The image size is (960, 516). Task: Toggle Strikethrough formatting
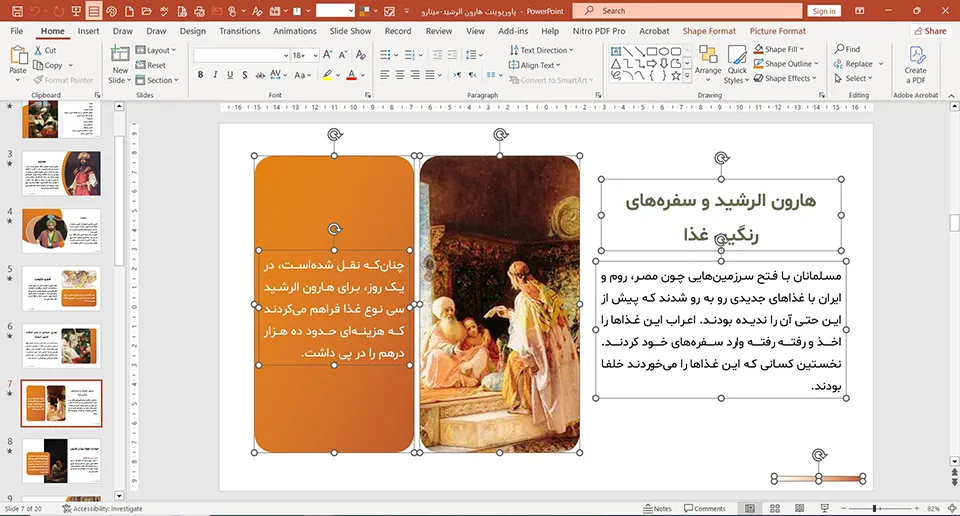[x=260, y=75]
